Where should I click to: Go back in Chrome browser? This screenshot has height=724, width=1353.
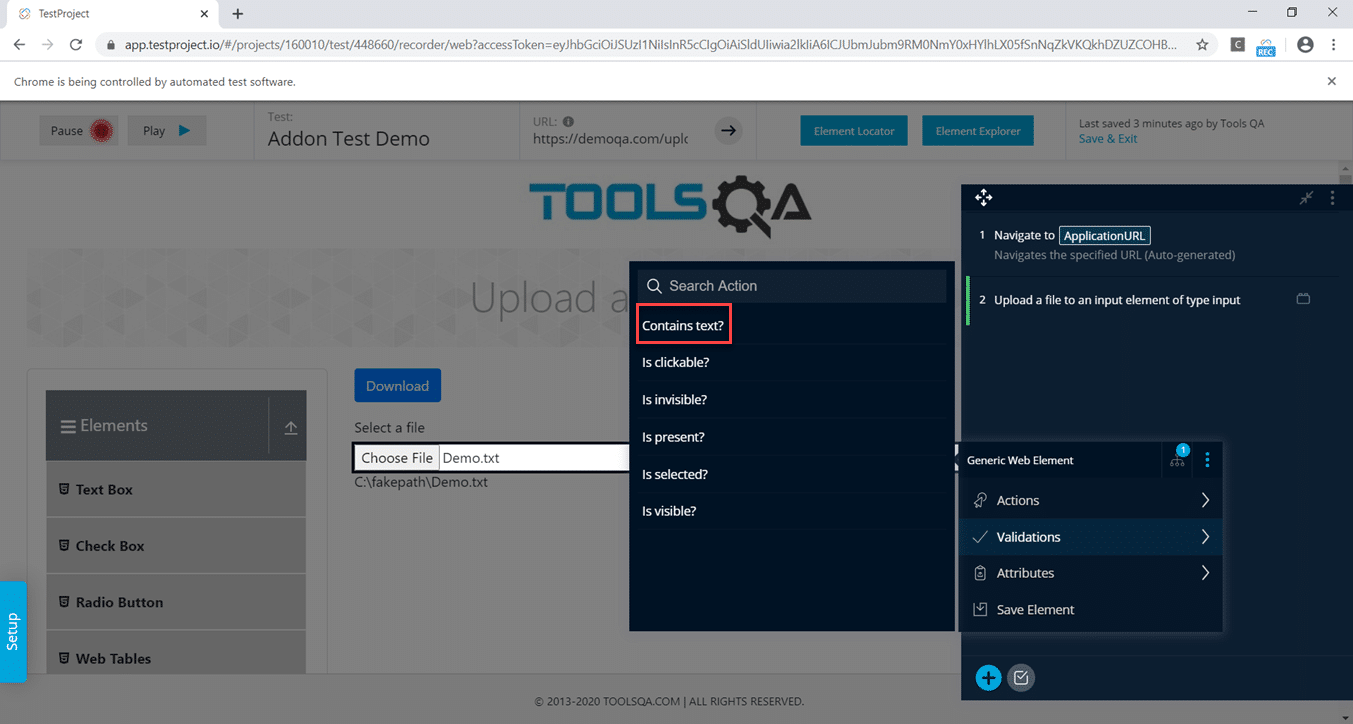(19, 45)
